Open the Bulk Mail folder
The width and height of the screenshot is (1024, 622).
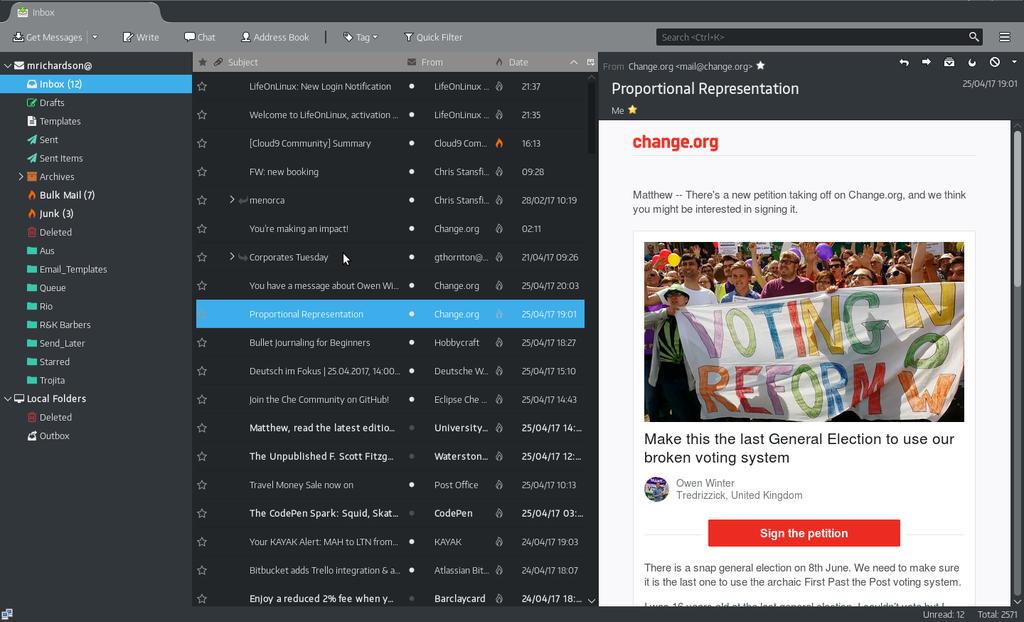tap(67, 195)
